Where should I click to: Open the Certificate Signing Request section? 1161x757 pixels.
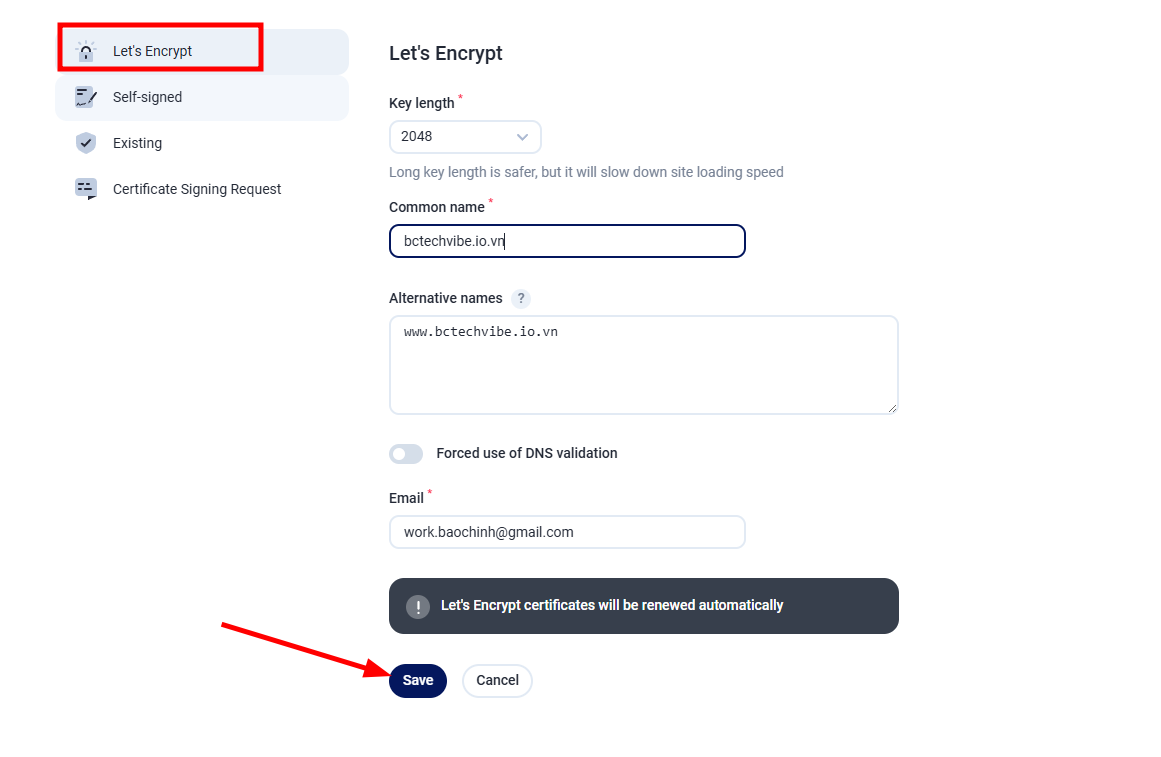[194, 188]
